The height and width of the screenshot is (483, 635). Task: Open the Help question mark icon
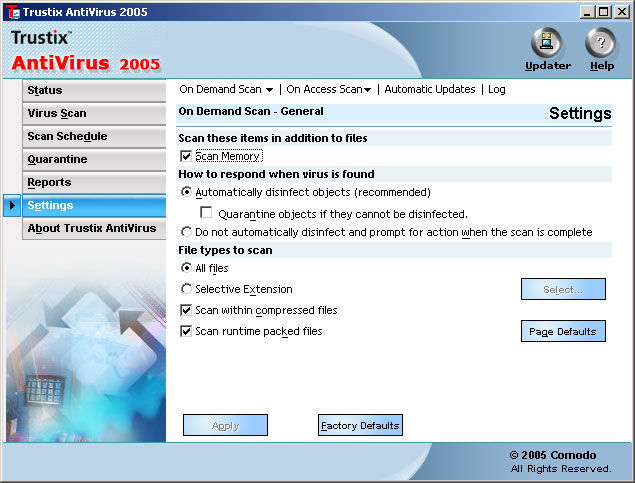click(x=601, y=43)
